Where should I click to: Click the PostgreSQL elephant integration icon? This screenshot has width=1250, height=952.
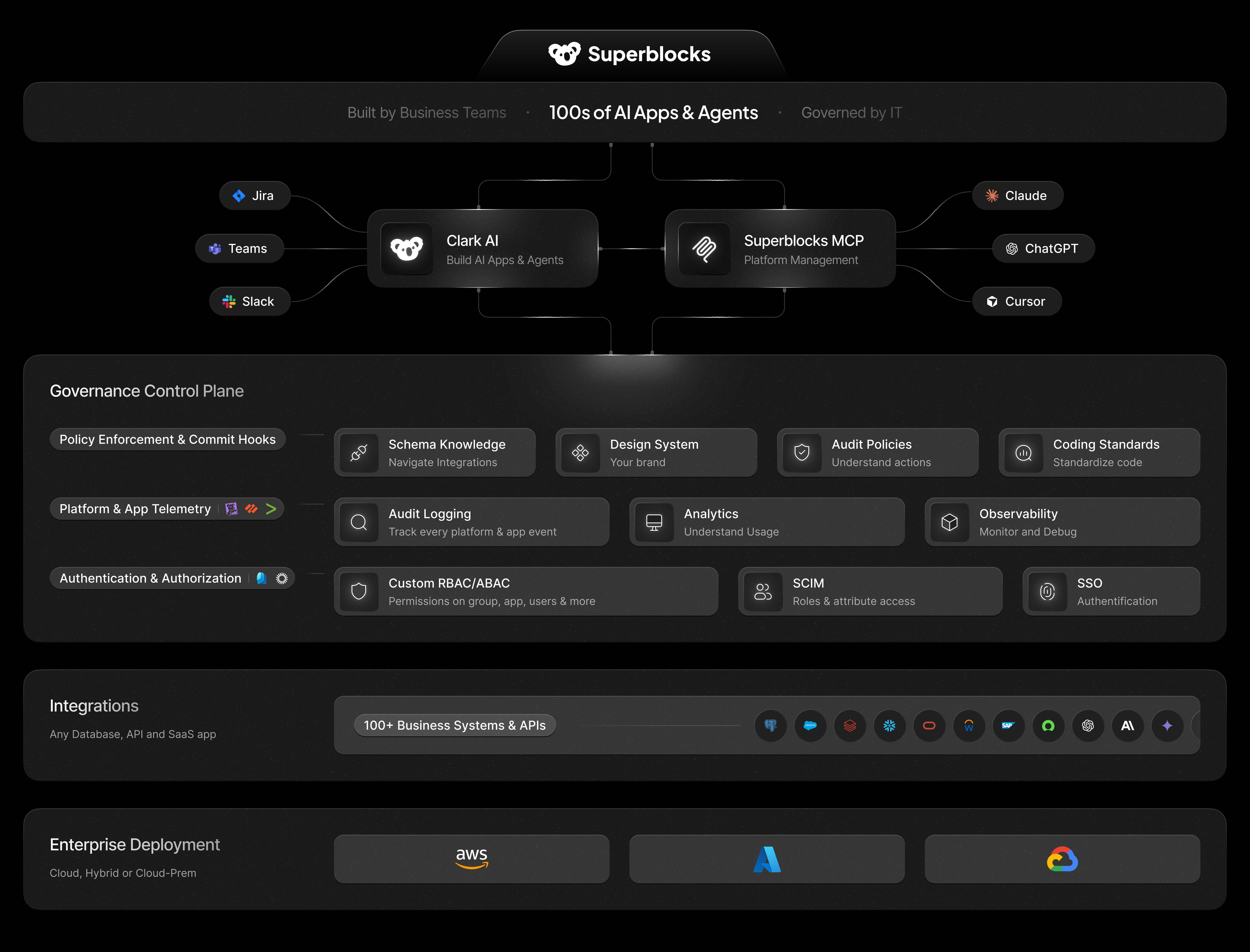(x=771, y=725)
